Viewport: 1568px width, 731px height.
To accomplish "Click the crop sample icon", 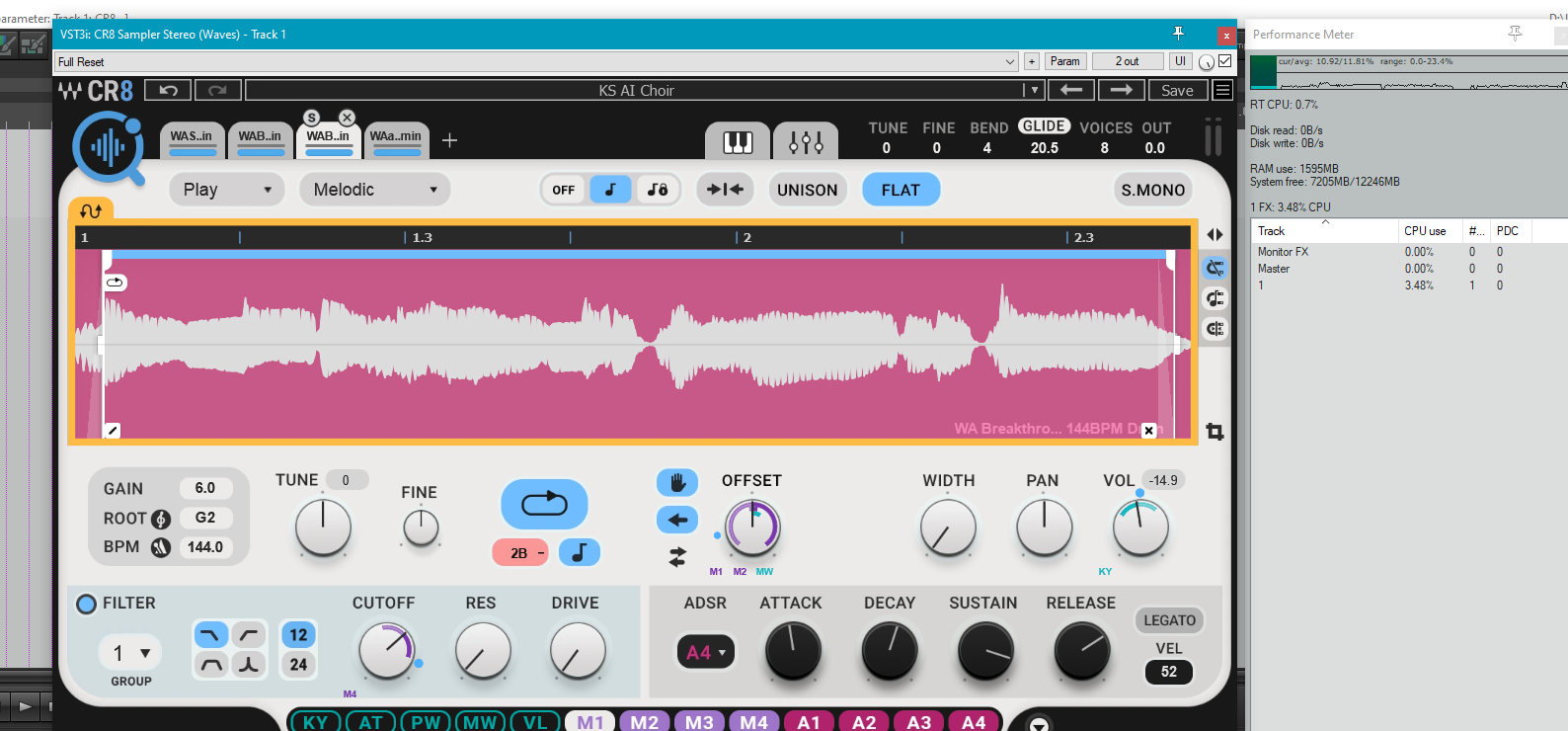I will coord(1215,432).
